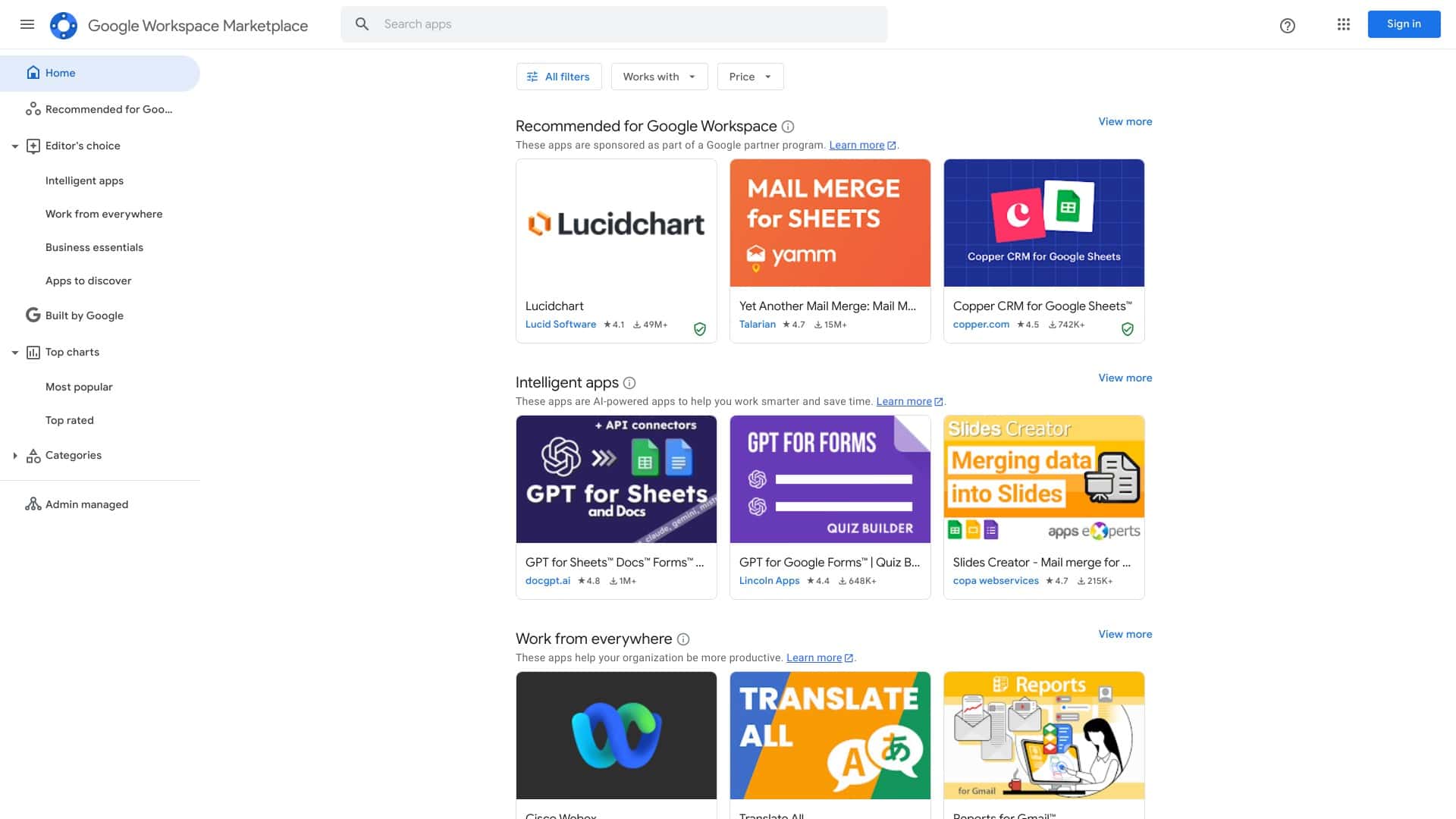Visit the copper.com publisher link
Image resolution: width=1456 pixels, height=819 pixels.
(x=981, y=324)
